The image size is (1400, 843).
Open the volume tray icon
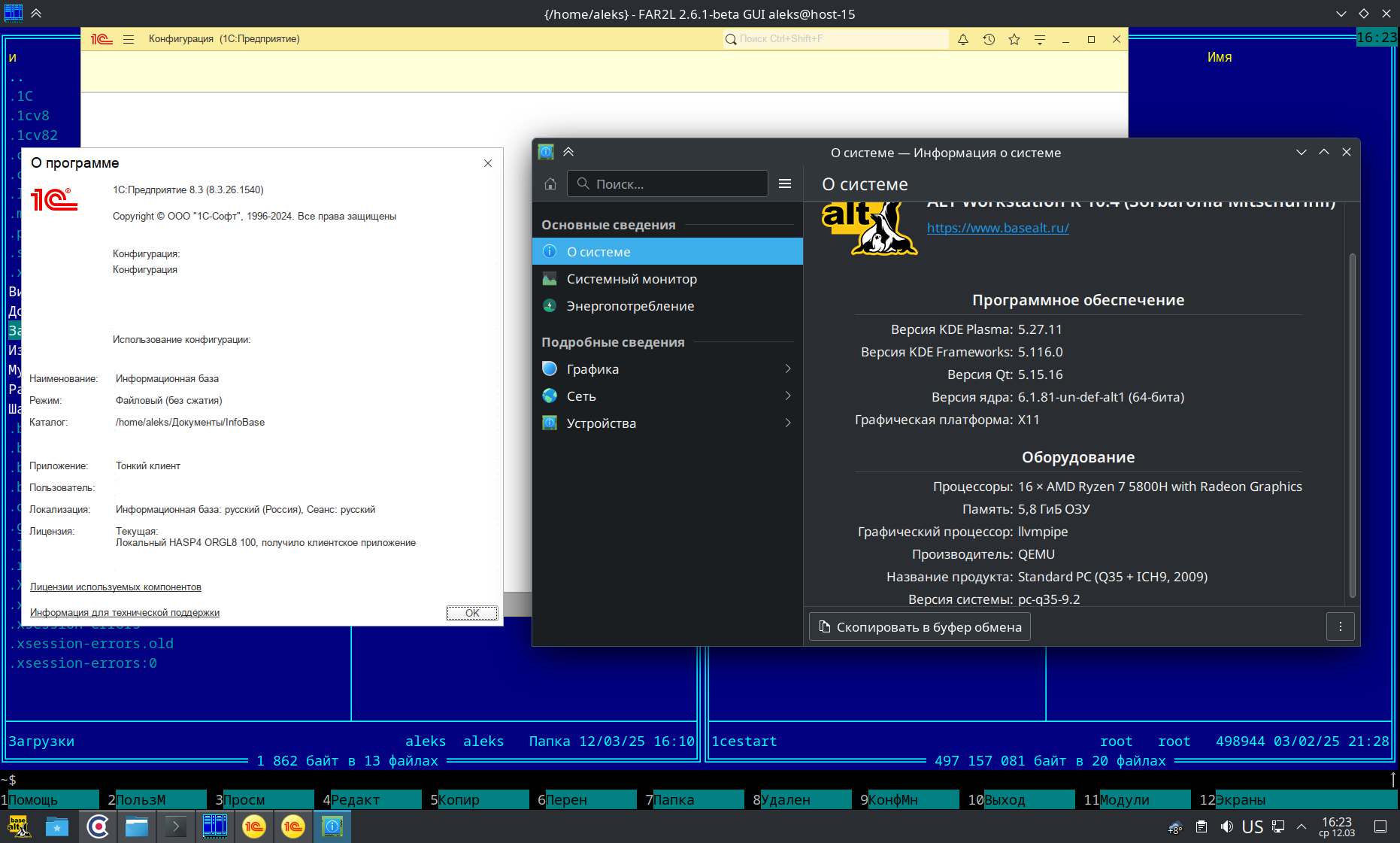coord(1226,827)
